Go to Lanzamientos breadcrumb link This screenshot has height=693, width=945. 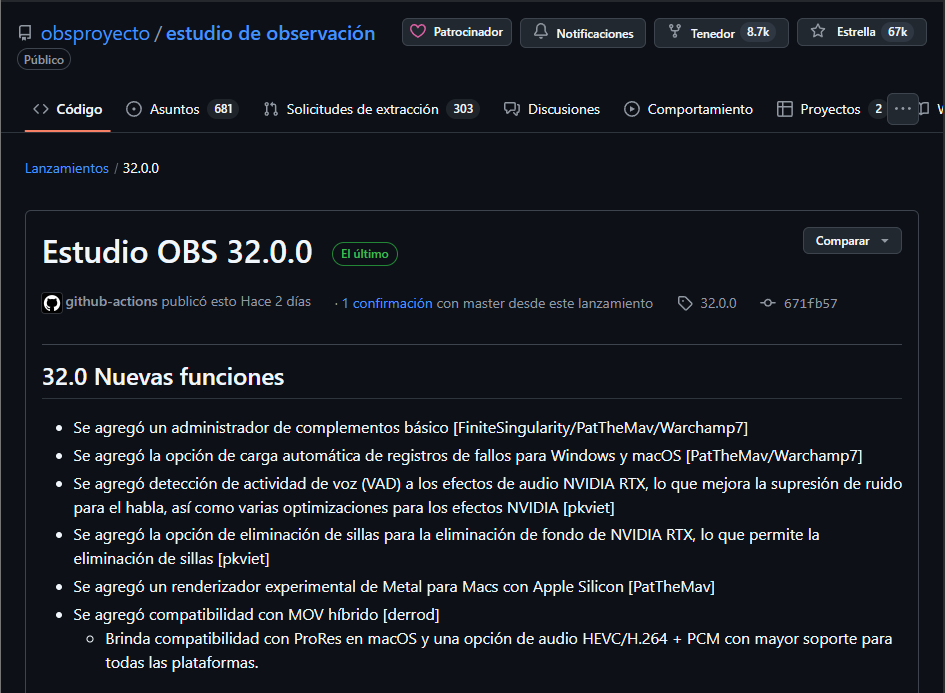click(x=67, y=168)
